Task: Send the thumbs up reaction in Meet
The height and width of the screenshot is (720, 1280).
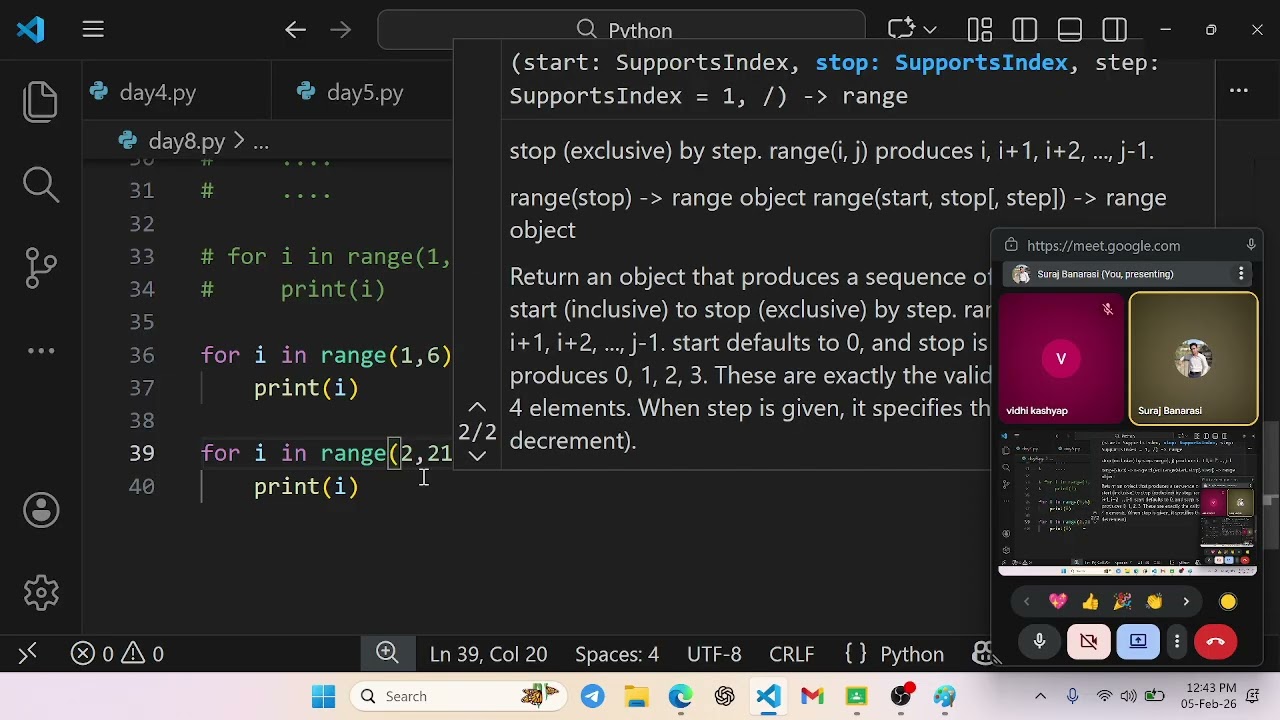Action: 1090,601
